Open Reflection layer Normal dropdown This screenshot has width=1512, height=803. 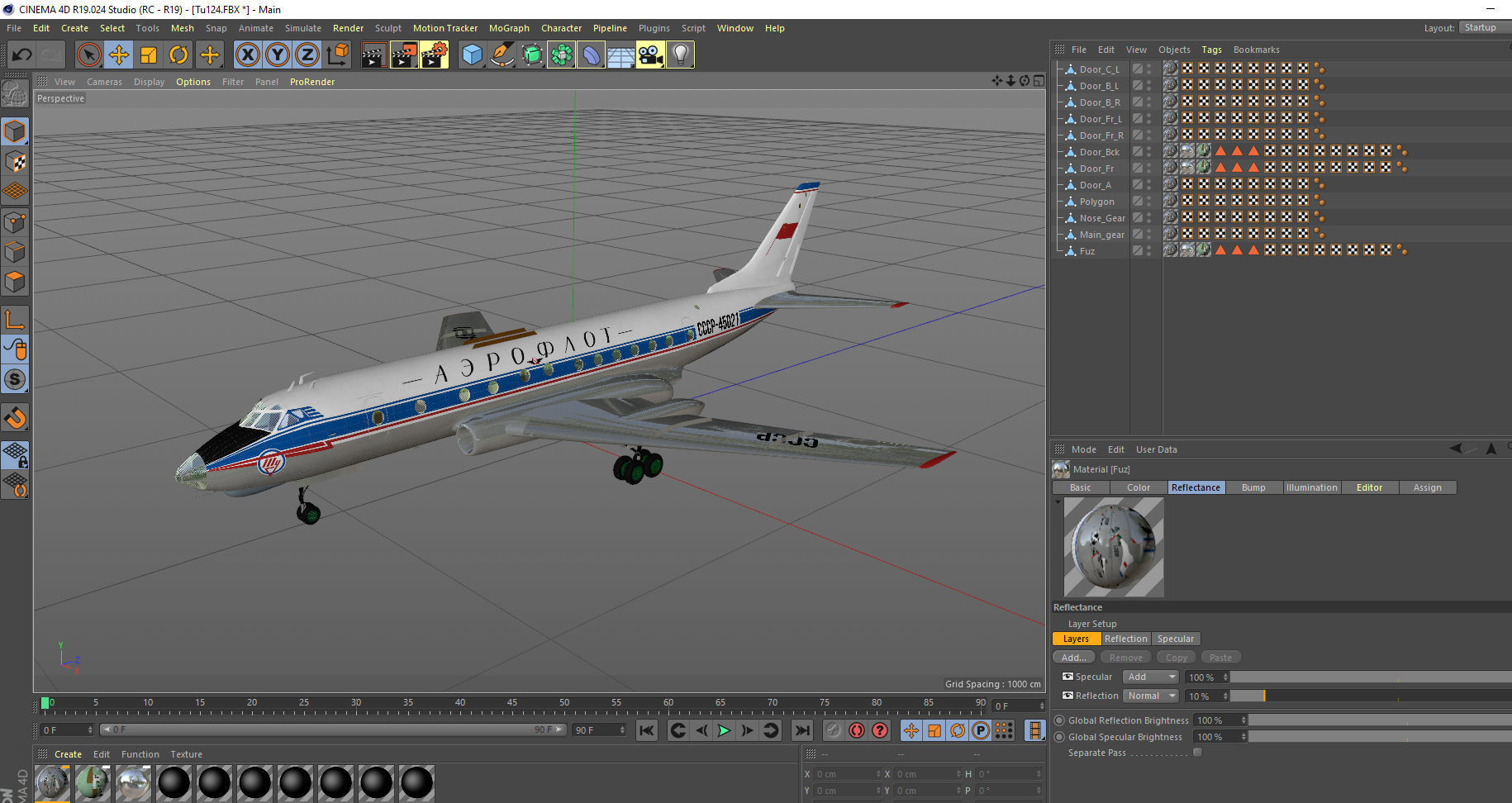pos(1151,696)
